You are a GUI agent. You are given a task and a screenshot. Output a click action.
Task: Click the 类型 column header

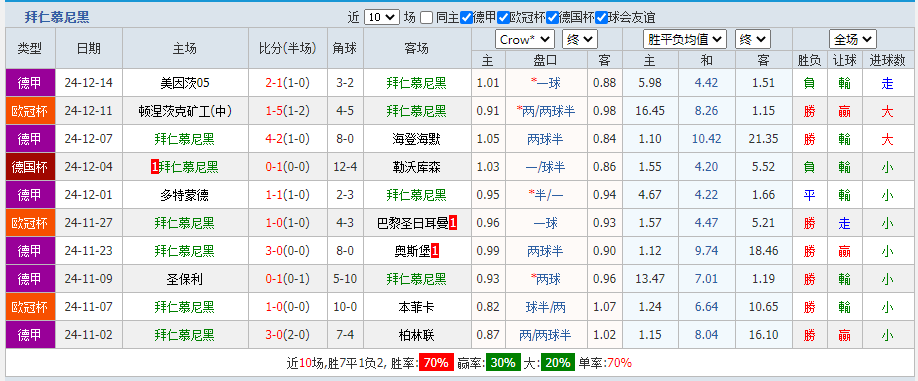point(30,48)
